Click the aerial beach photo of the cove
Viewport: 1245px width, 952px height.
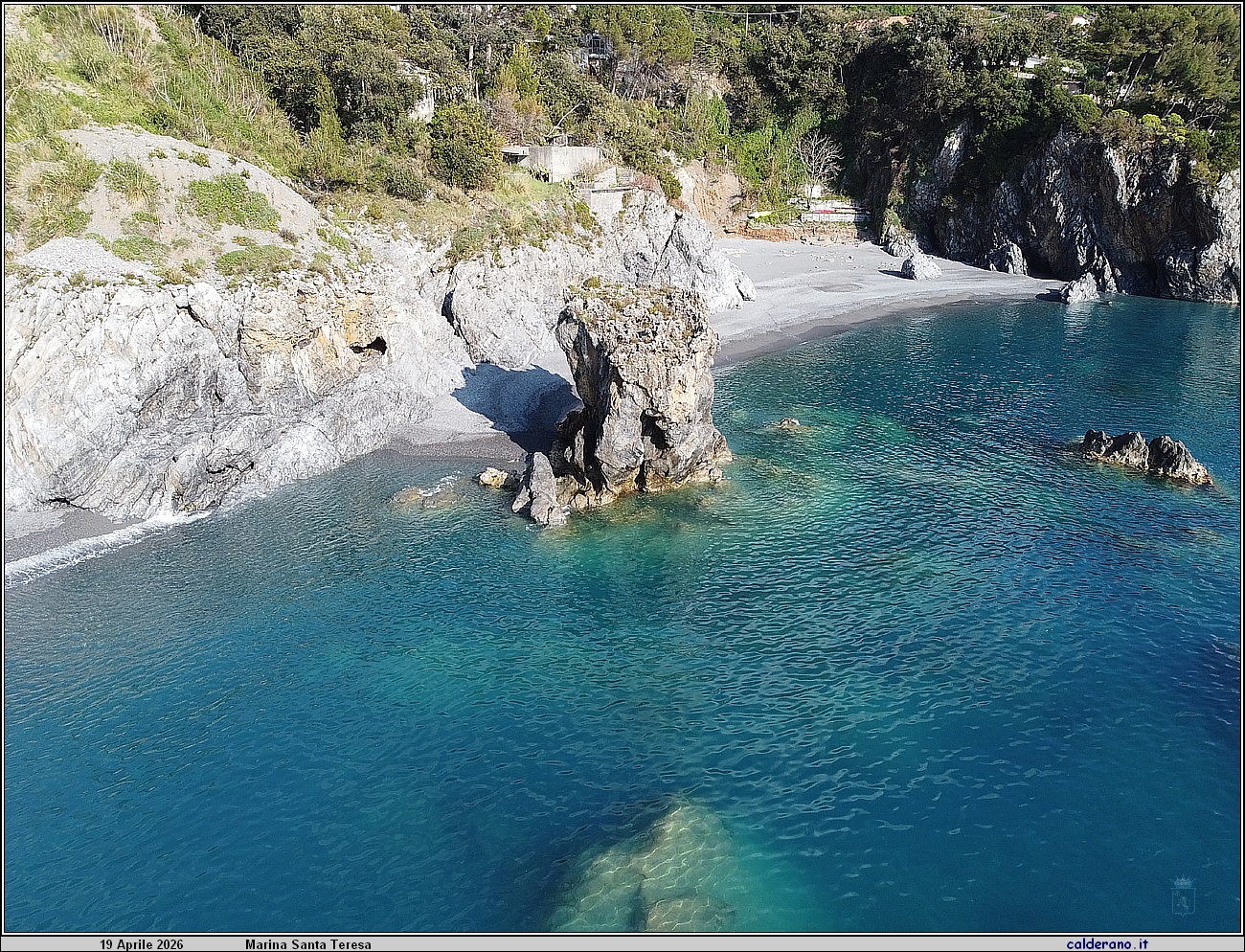622,468
